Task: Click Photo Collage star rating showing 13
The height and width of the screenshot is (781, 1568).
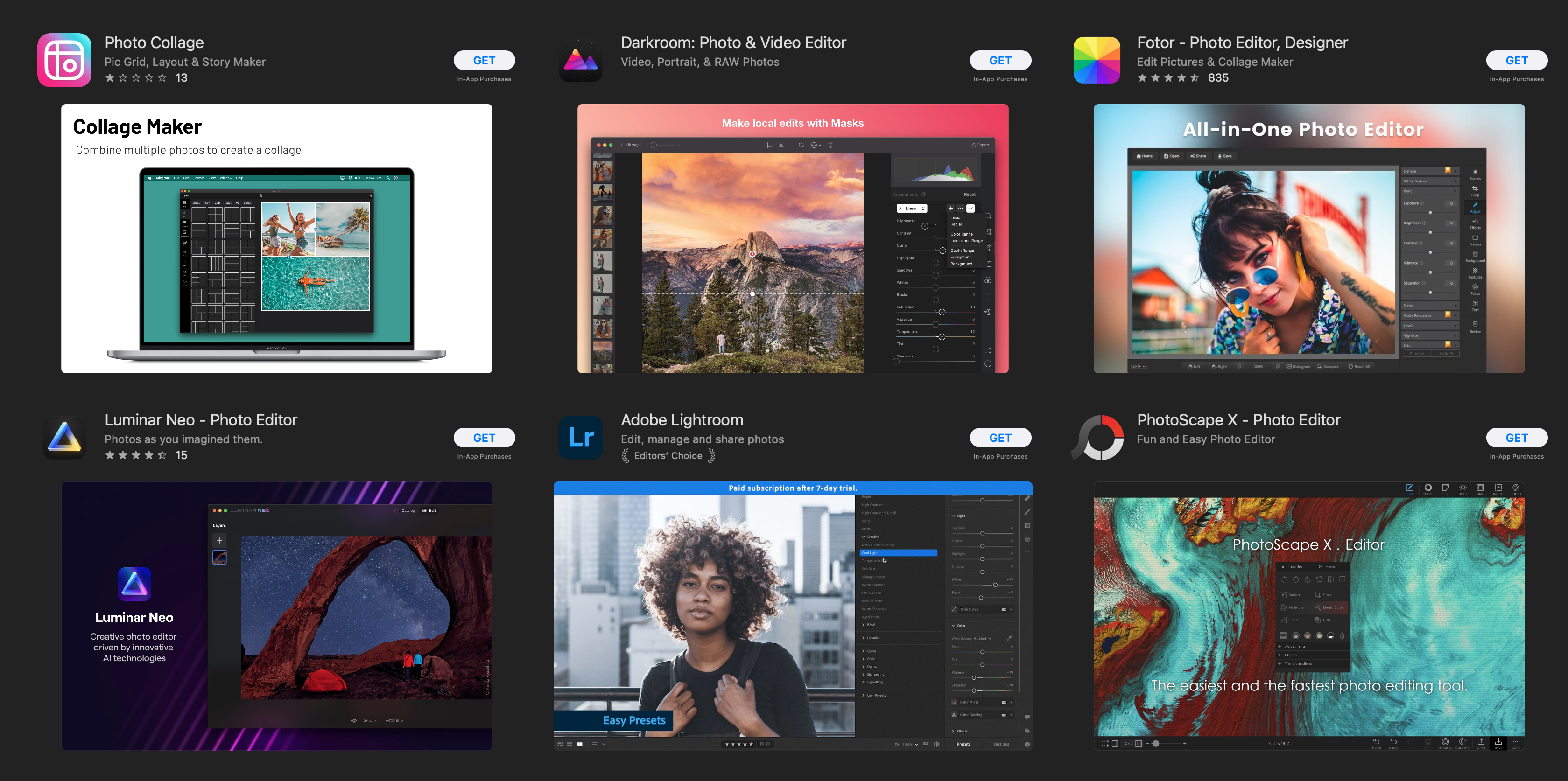Action: 146,78
